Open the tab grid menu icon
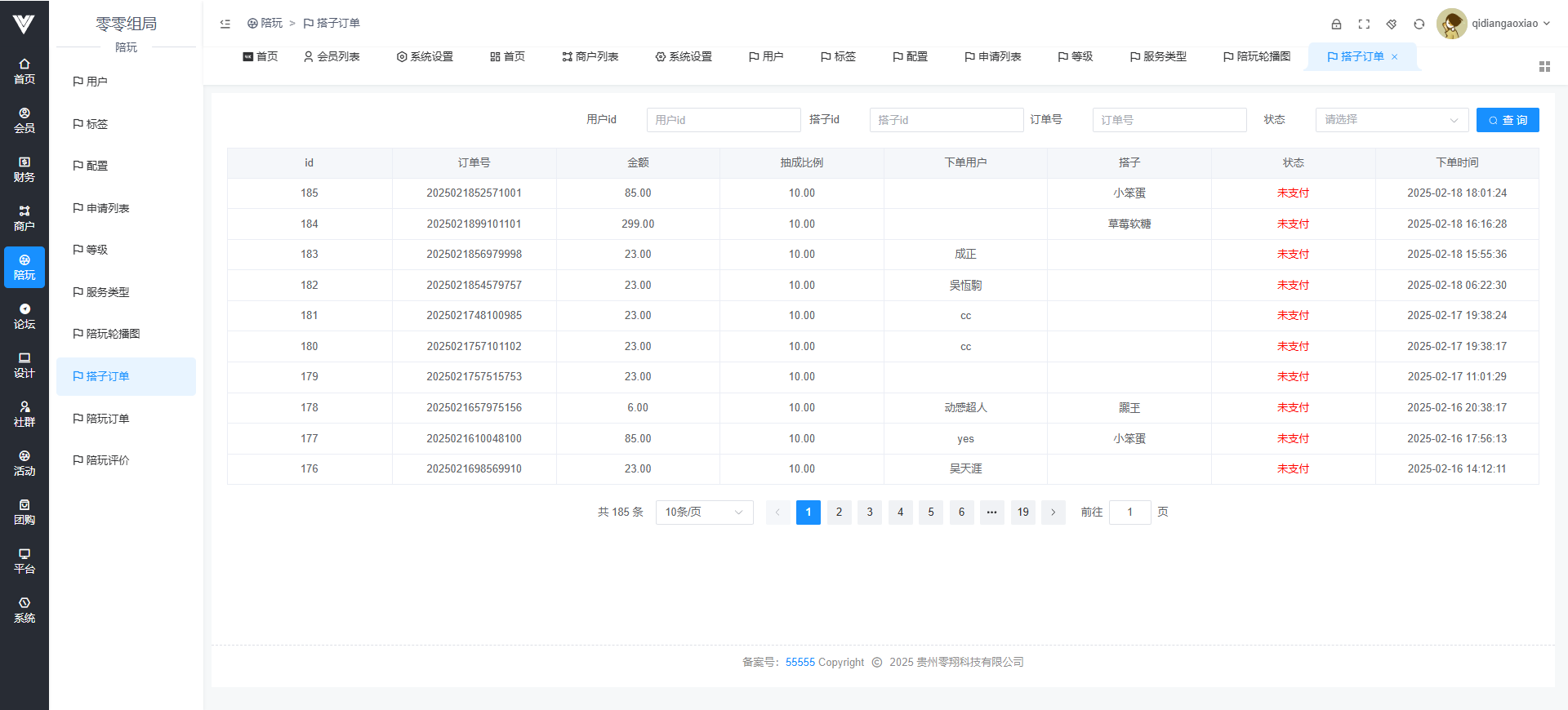Viewport: 1568px width, 710px height. [x=1544, y=66]
